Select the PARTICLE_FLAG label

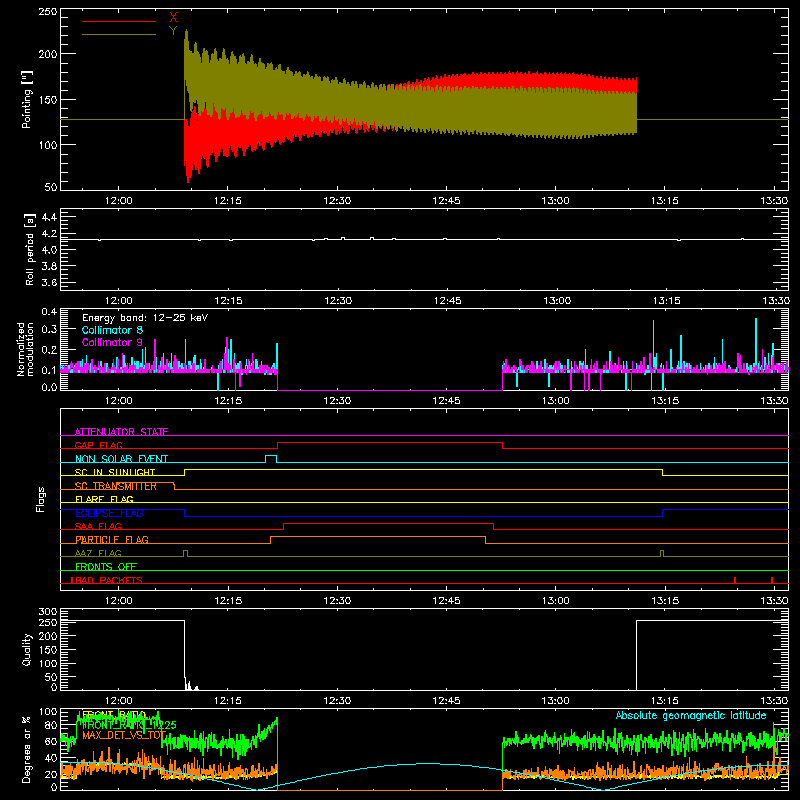point(112,539)
